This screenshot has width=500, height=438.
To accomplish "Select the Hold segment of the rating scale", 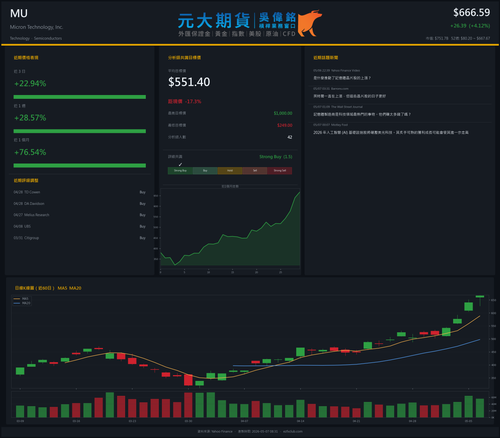I will [x=230, y=171].
